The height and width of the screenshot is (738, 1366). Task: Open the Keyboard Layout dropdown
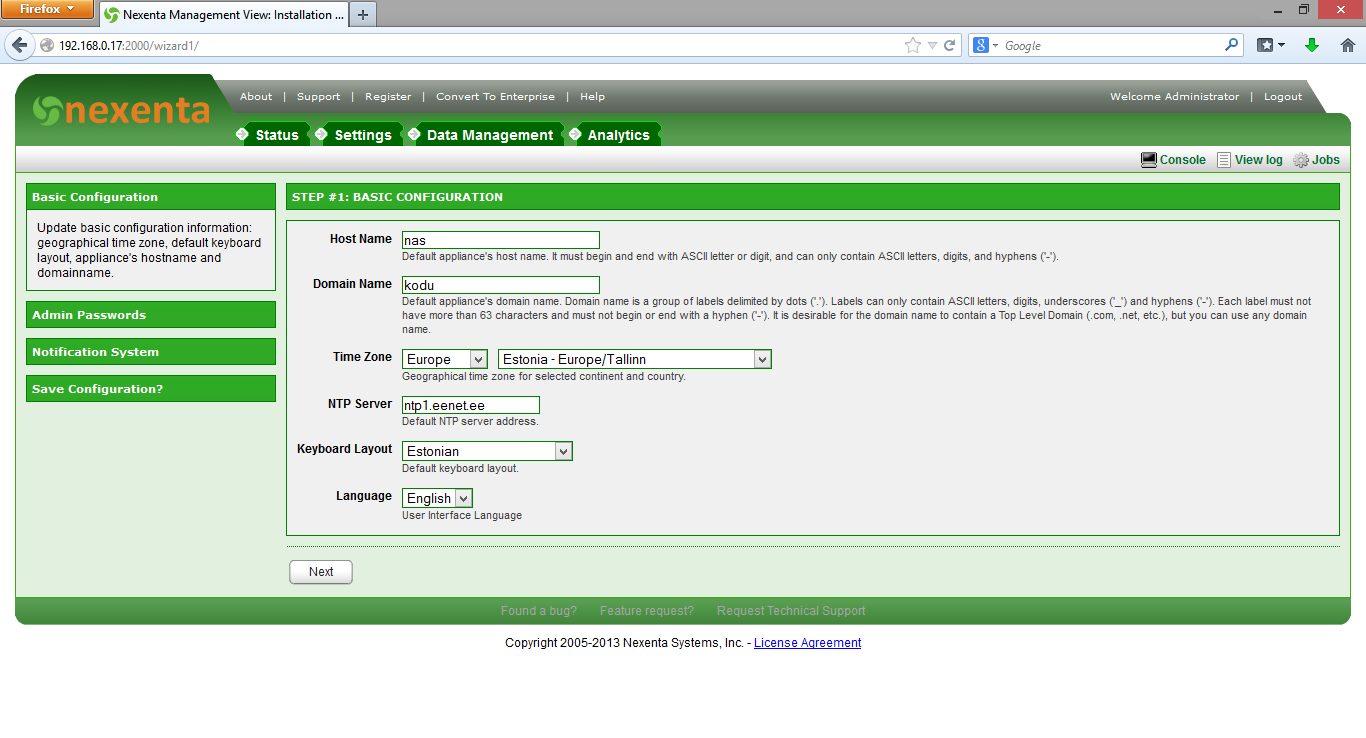[488, 451]
